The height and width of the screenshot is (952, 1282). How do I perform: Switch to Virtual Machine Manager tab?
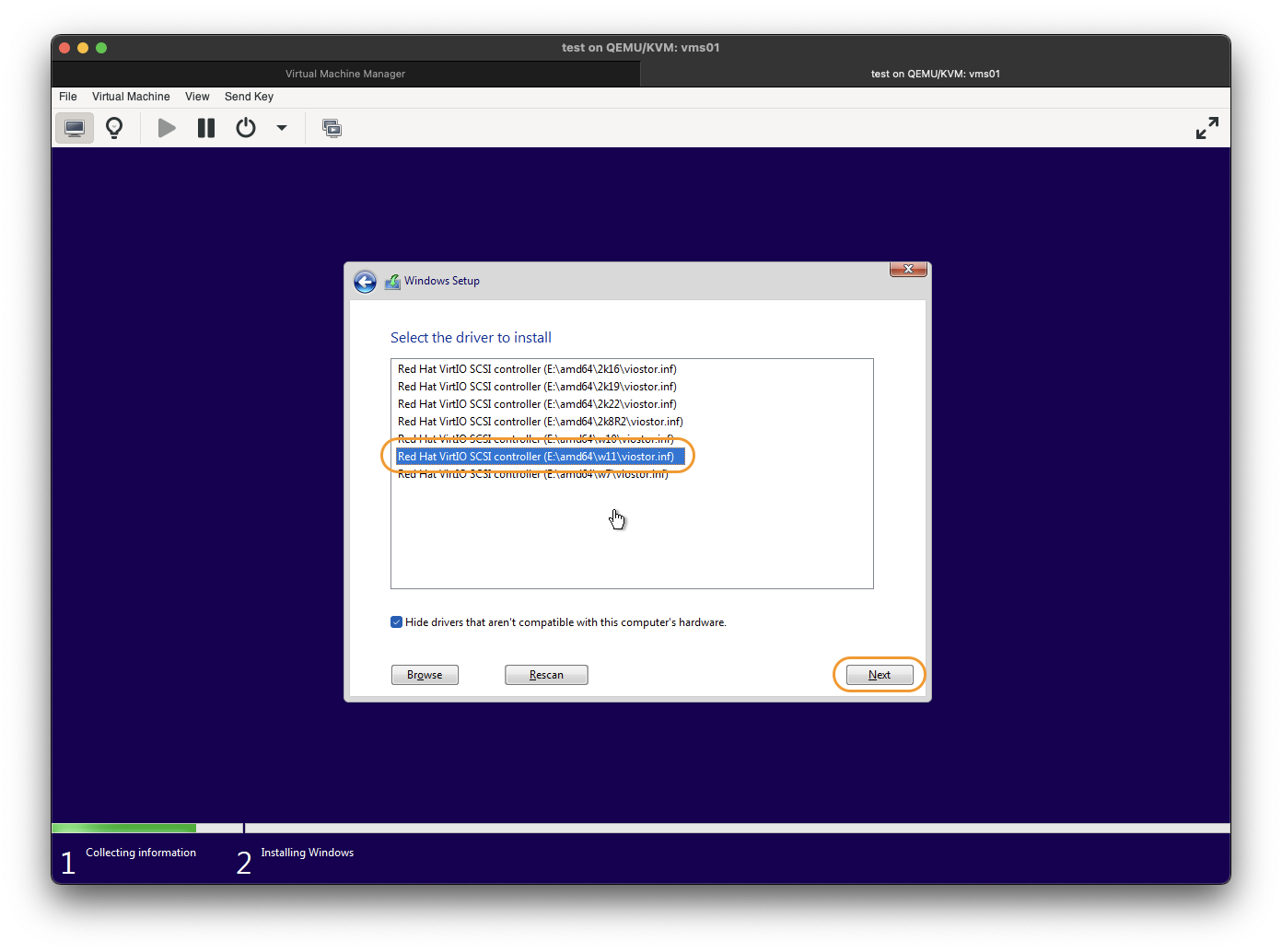[x=345, y=74]
